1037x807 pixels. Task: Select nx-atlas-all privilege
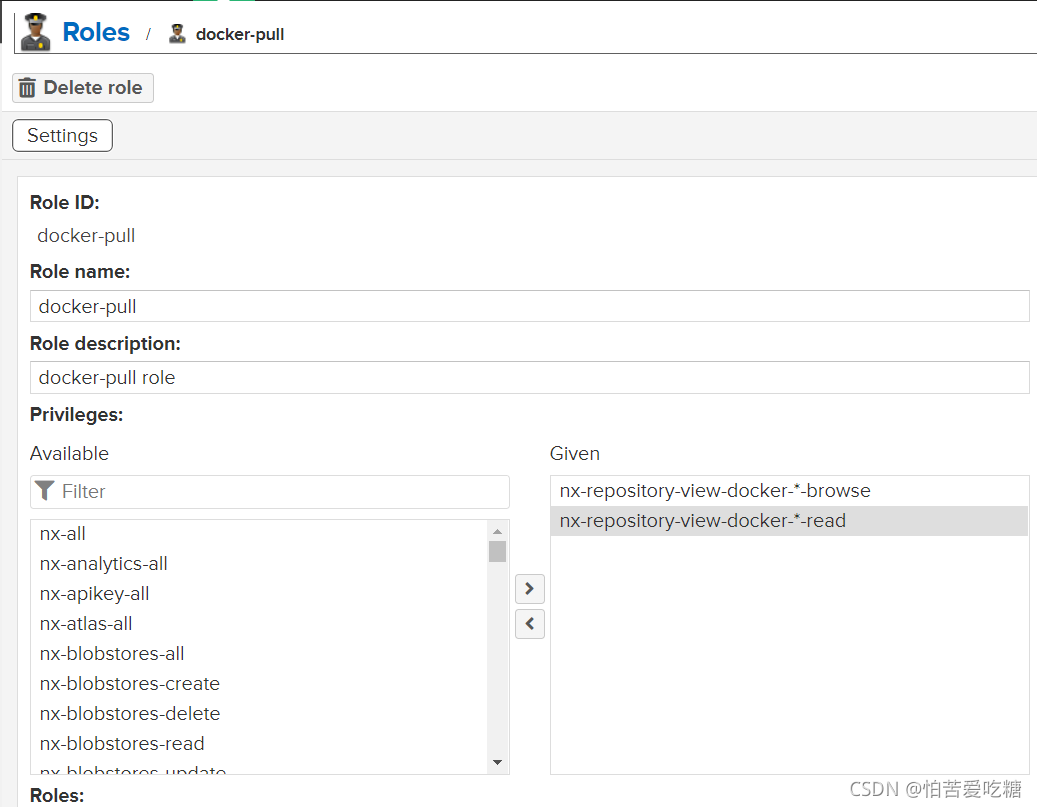(x=259, y=624)
